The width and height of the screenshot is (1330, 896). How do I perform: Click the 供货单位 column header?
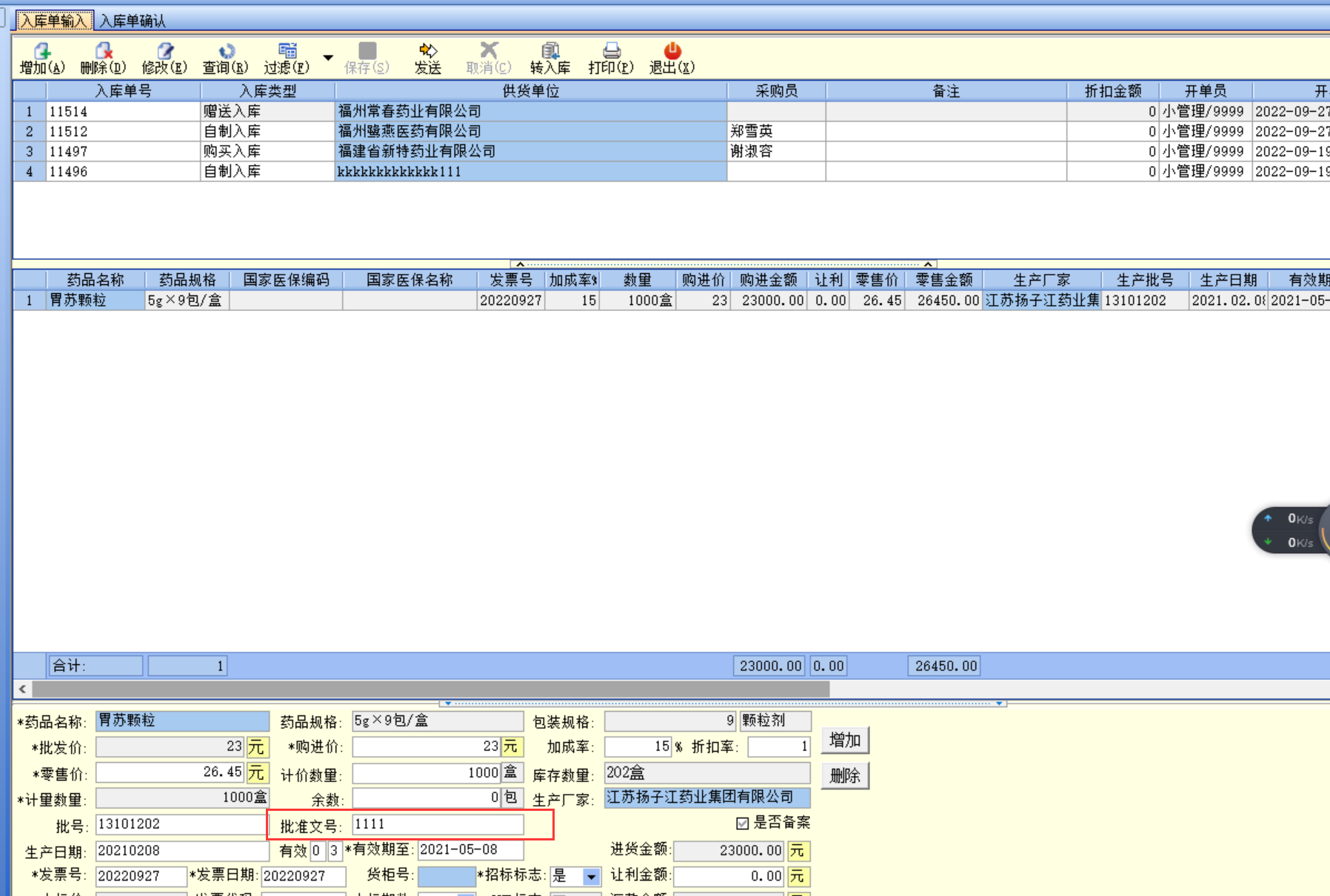(531, 91)
